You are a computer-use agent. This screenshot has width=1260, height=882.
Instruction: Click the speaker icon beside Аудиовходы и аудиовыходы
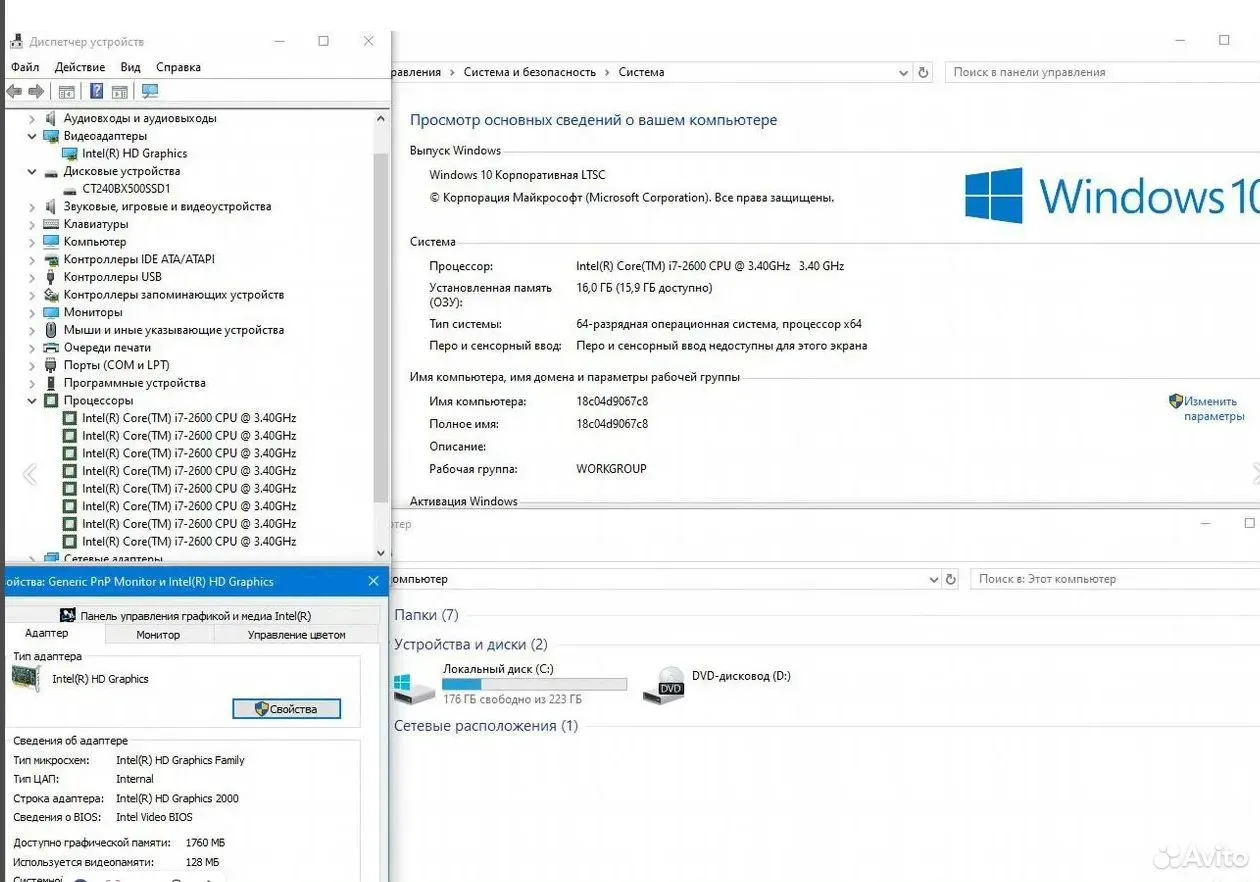[x=51, y=118]
